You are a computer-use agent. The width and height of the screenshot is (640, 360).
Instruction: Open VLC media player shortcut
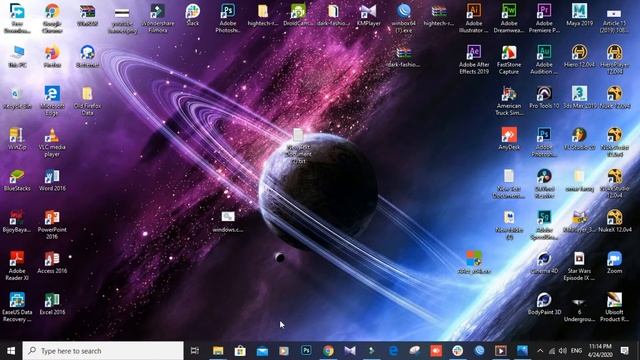pyautogui.click(x=52, y=142)
